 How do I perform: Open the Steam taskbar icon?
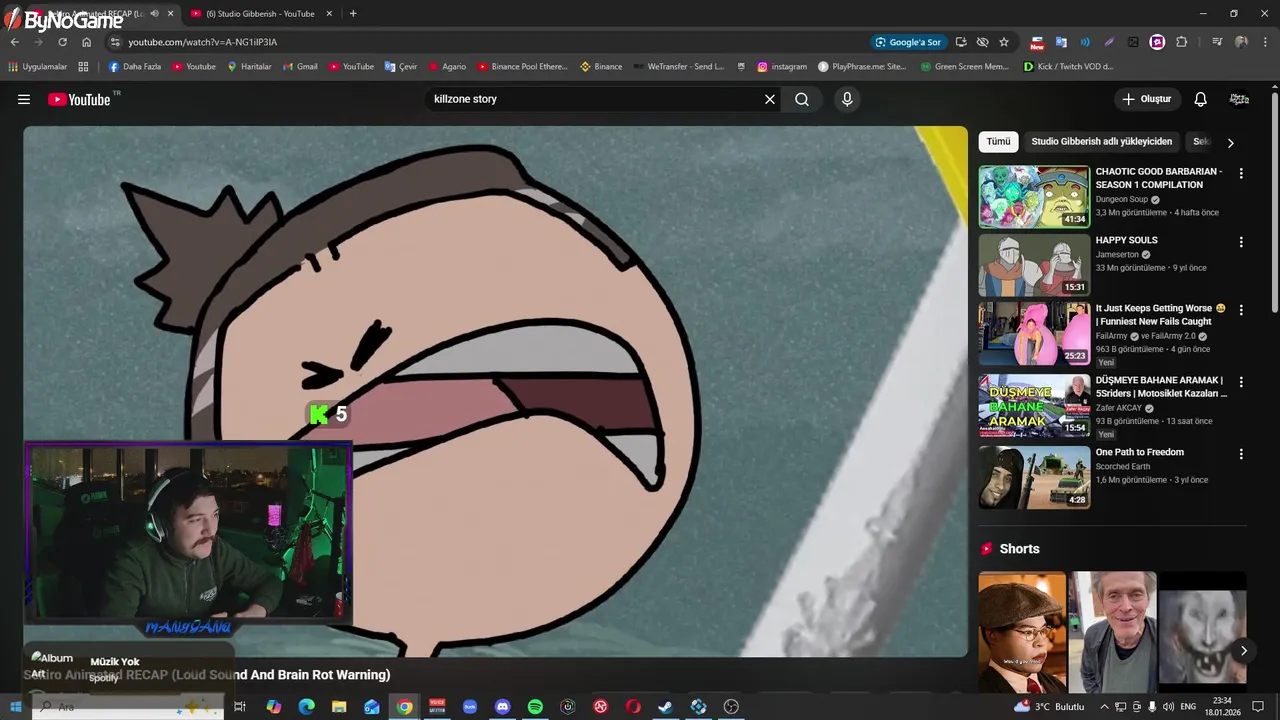click(665, 707)
